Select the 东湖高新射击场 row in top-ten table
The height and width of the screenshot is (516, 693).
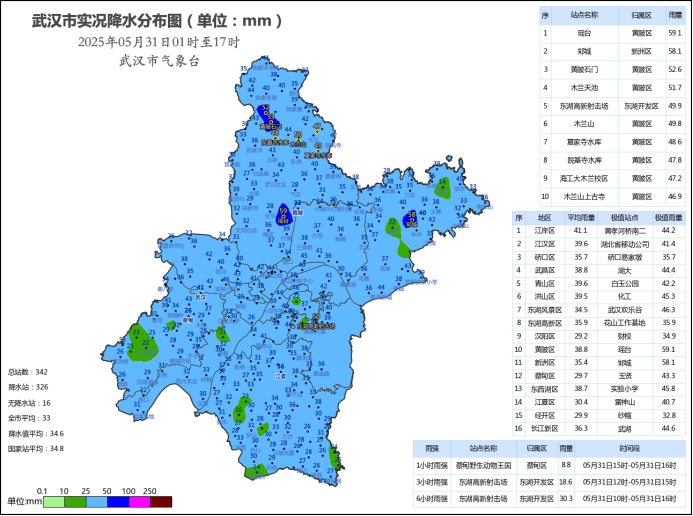[585, 105]
